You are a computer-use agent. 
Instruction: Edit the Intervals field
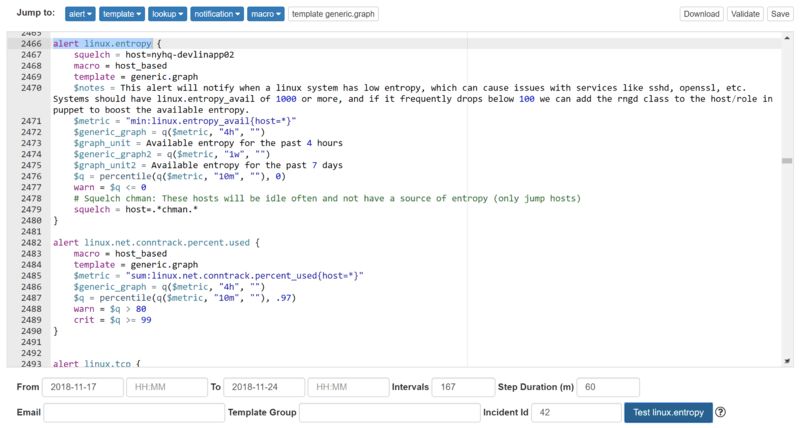tap(463, 387)
